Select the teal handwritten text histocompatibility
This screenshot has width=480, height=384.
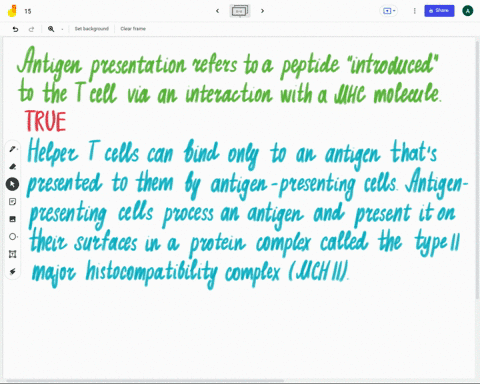[152, 273]
